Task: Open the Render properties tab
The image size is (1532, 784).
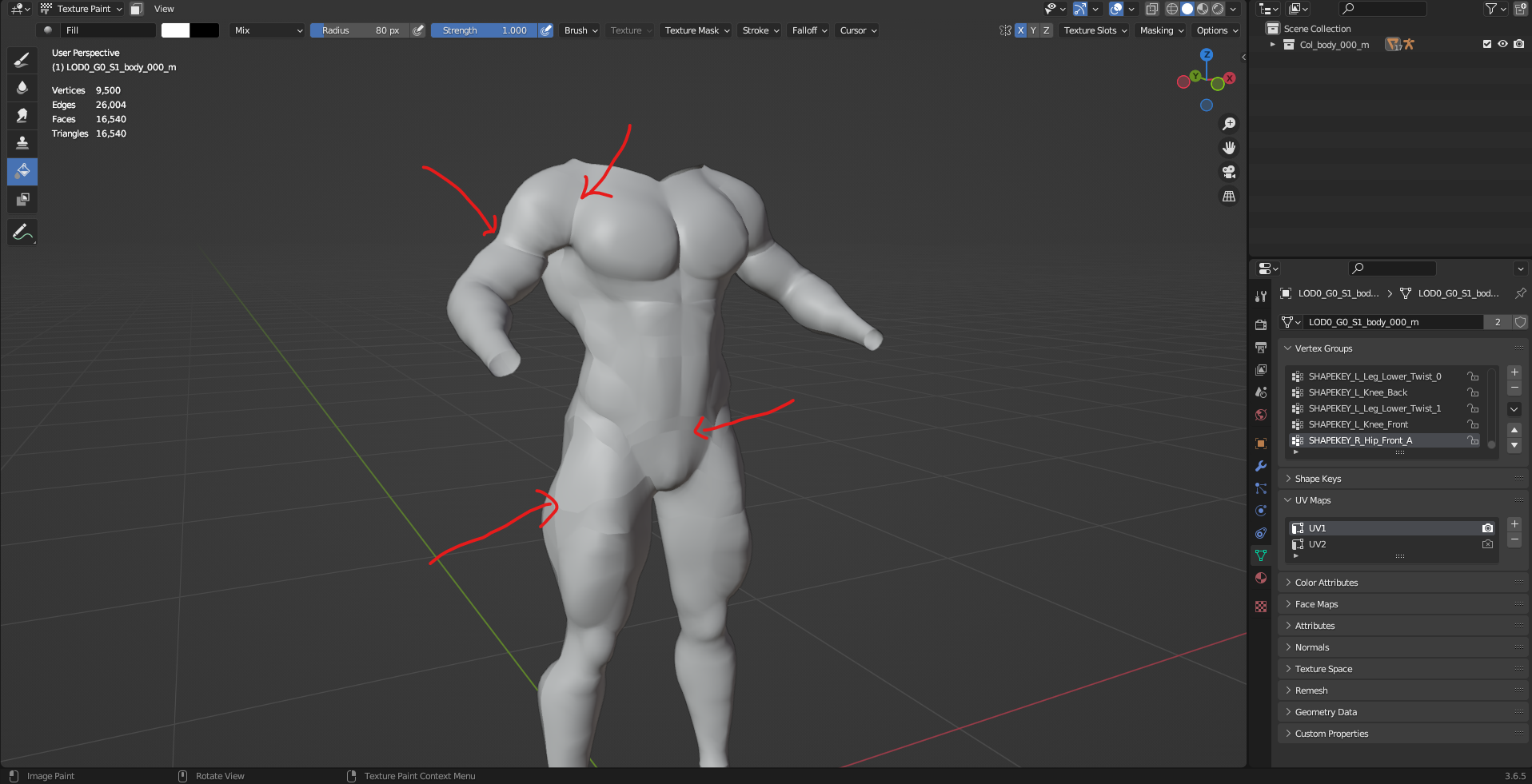Action: tap(1261, 324)
